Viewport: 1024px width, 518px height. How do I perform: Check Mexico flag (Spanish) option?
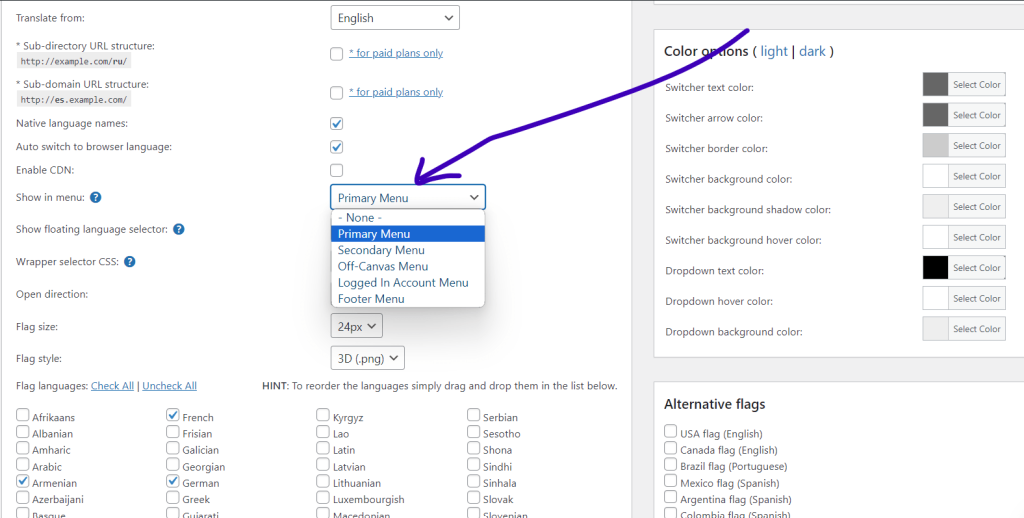(671, 481)
